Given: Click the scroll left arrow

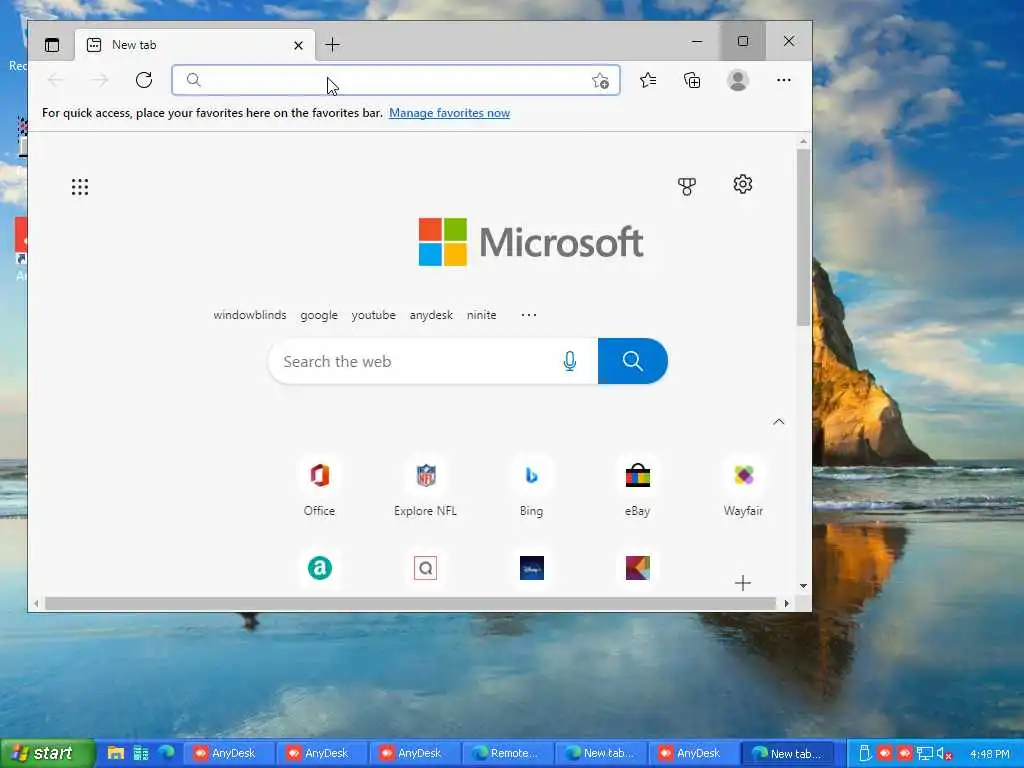Looking at the screenshot, I should 36,603.
